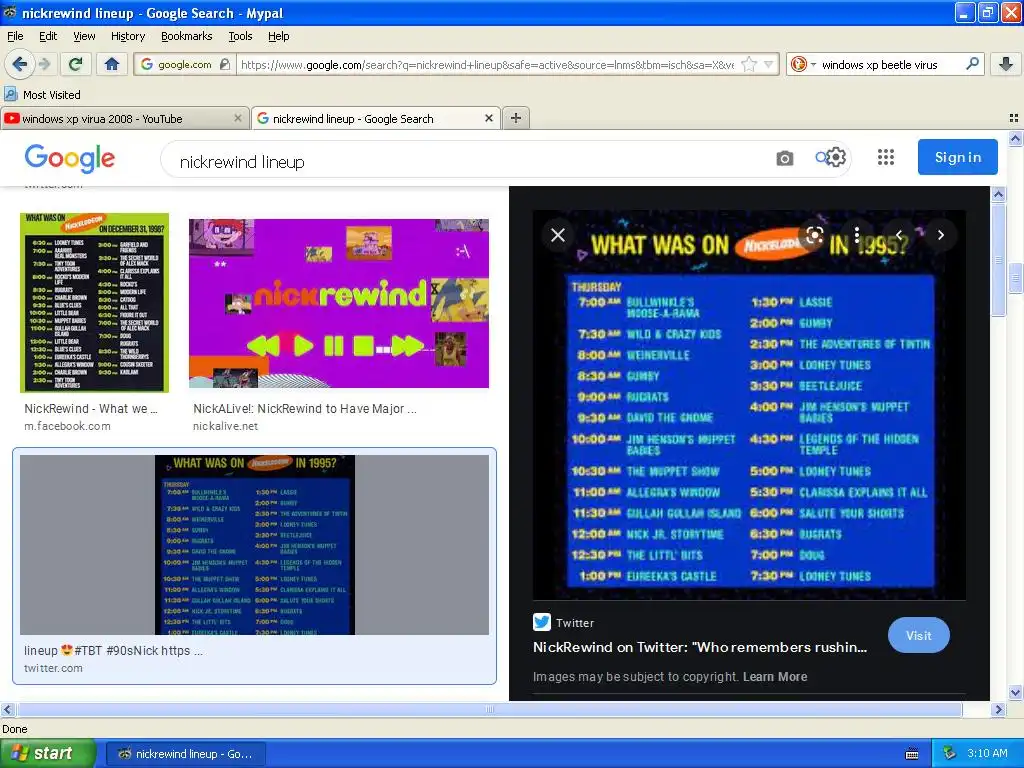Viewport: 1024px width, 768px height.
Task: Open the search engine selector dropdown
Action: [803, 64]
